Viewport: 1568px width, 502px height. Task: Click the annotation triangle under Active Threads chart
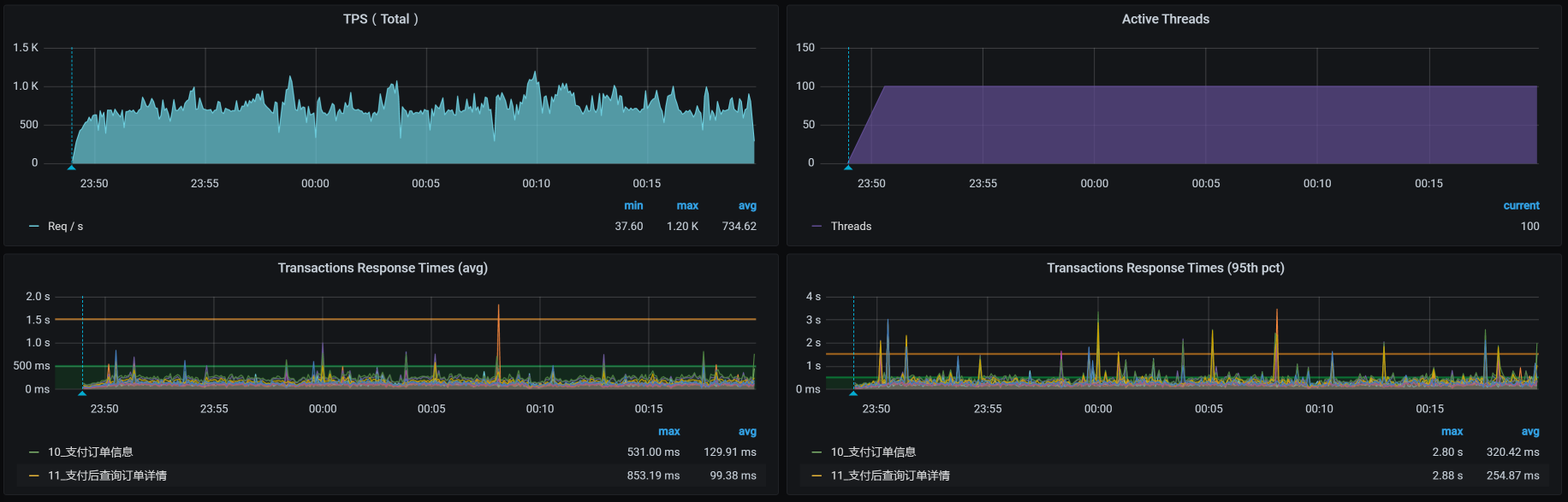[848, 168]
